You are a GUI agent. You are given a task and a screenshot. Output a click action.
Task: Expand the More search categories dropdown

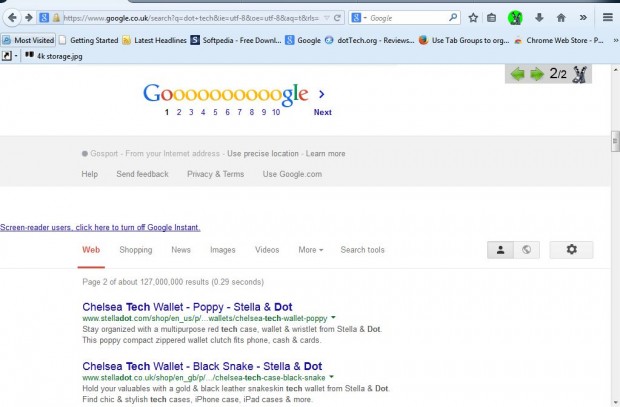[x=311, y=250]
